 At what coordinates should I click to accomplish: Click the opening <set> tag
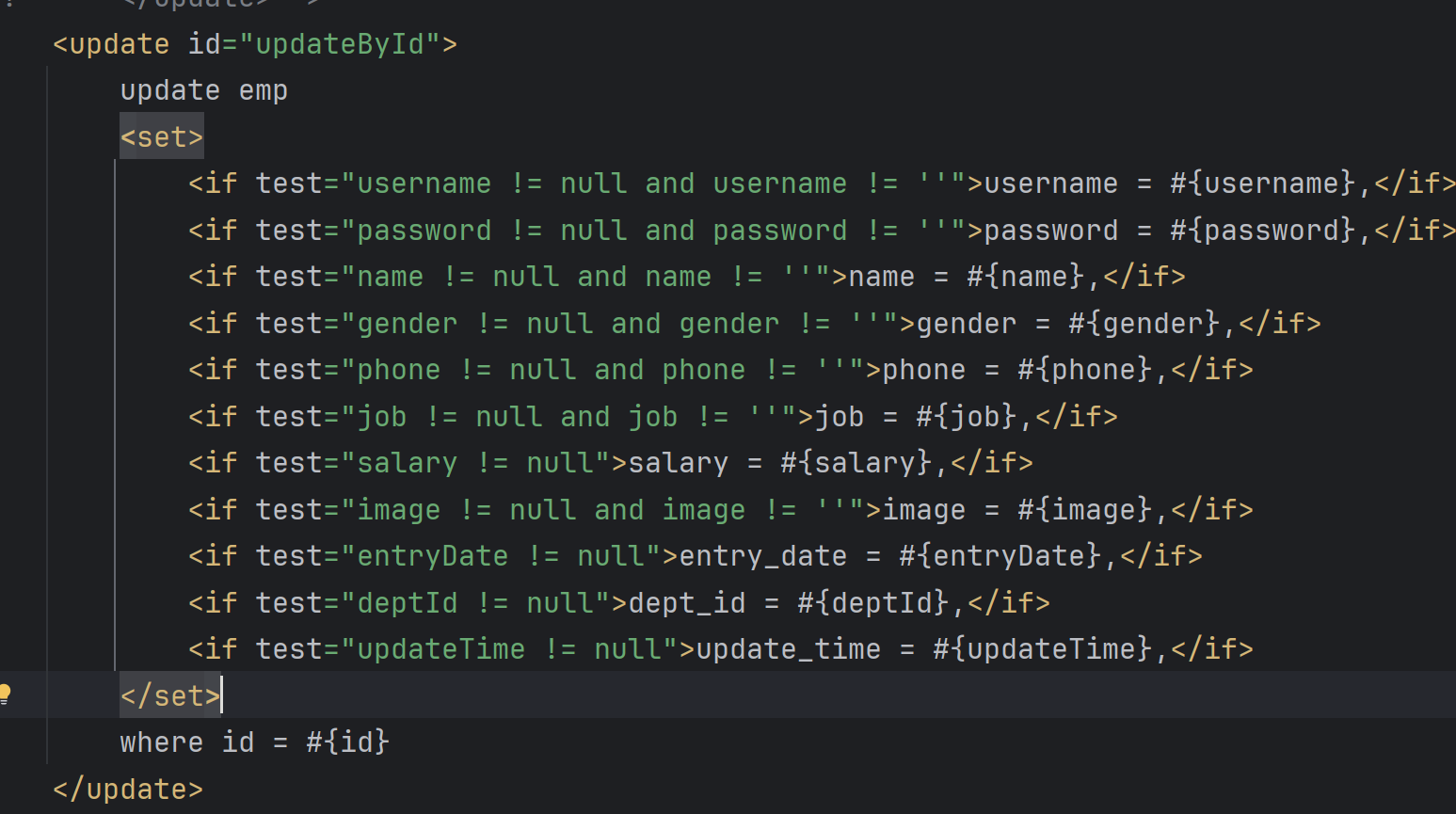161,137
